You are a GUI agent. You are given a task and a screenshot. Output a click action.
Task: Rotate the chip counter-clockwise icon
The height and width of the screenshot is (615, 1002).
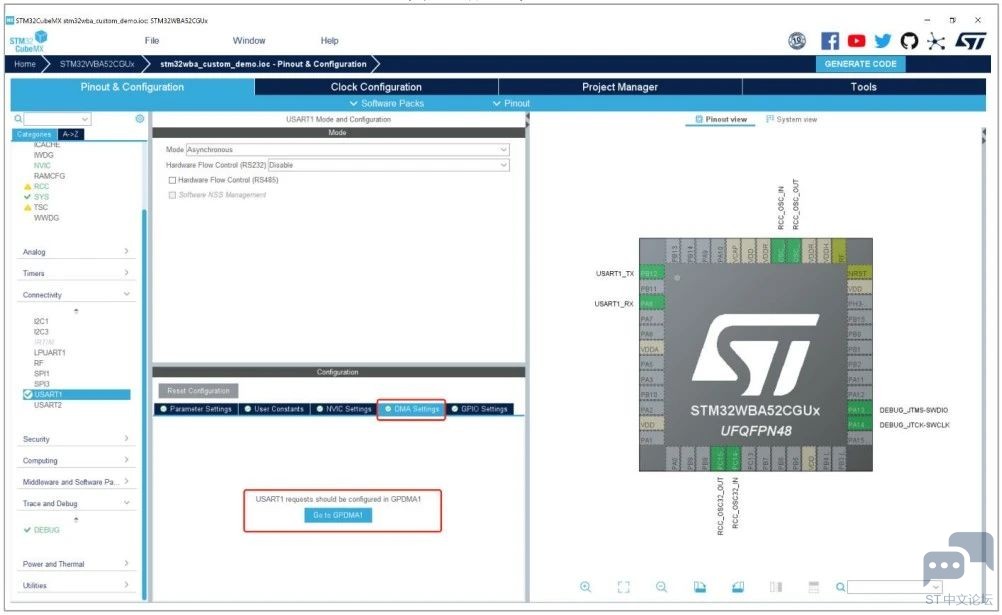(737, 587)
